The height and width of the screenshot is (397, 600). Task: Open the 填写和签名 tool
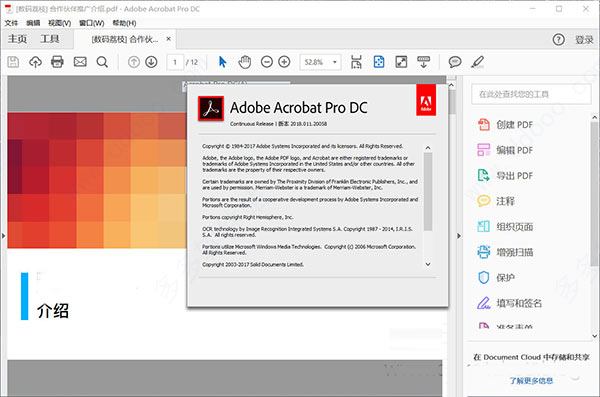pyautogui.click(x=509, y=303)
